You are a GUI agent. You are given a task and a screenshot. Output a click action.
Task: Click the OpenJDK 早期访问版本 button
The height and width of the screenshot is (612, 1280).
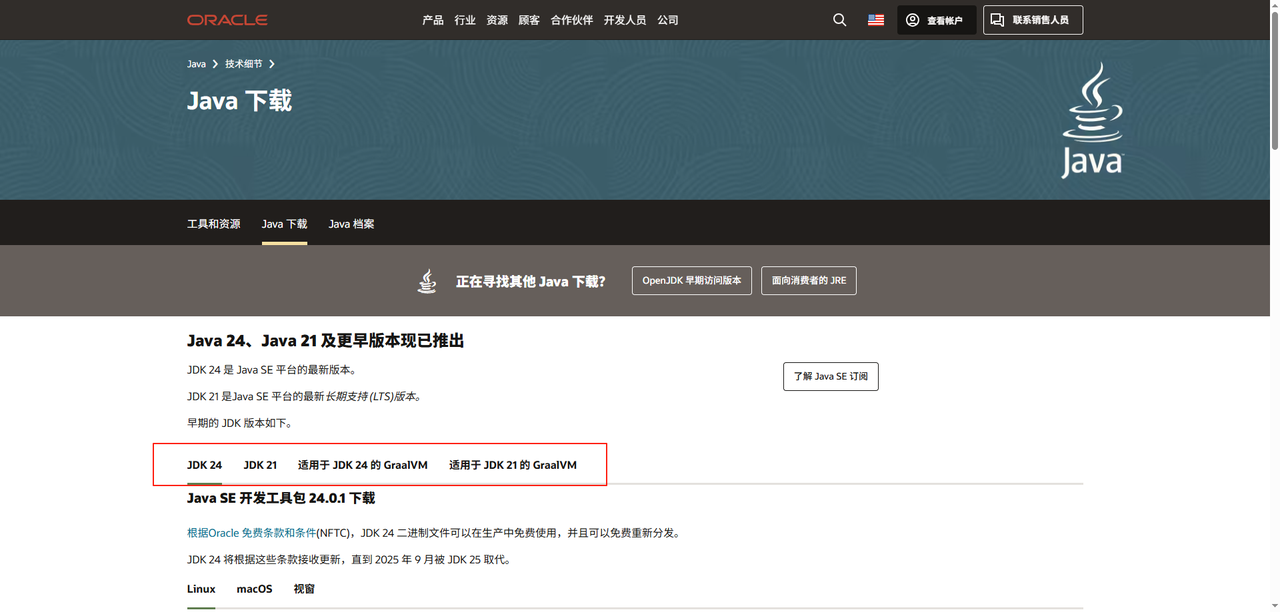pyautogui.click(x=692, y=280)
